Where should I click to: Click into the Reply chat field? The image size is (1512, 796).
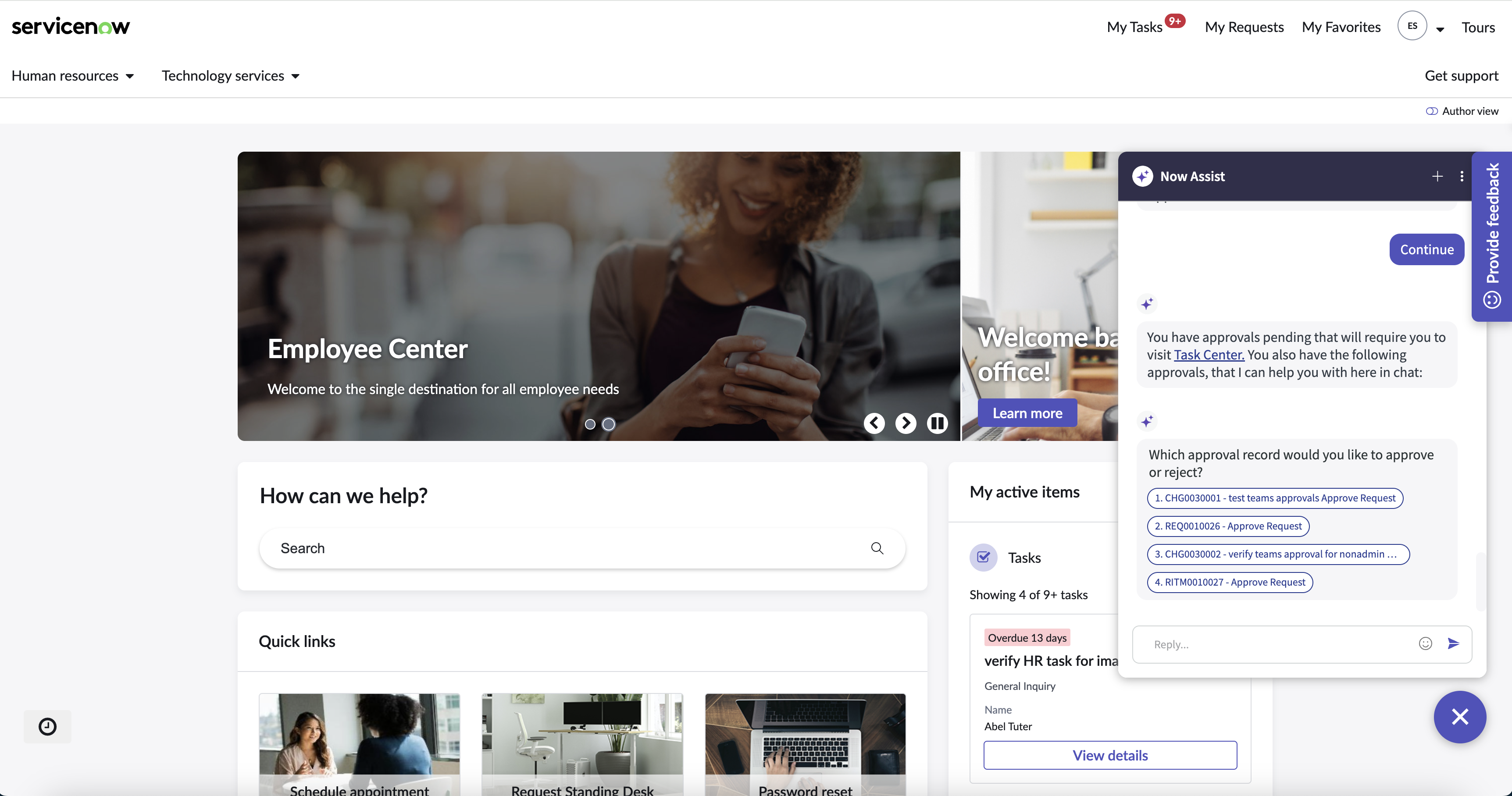(x=1280, y=644)
